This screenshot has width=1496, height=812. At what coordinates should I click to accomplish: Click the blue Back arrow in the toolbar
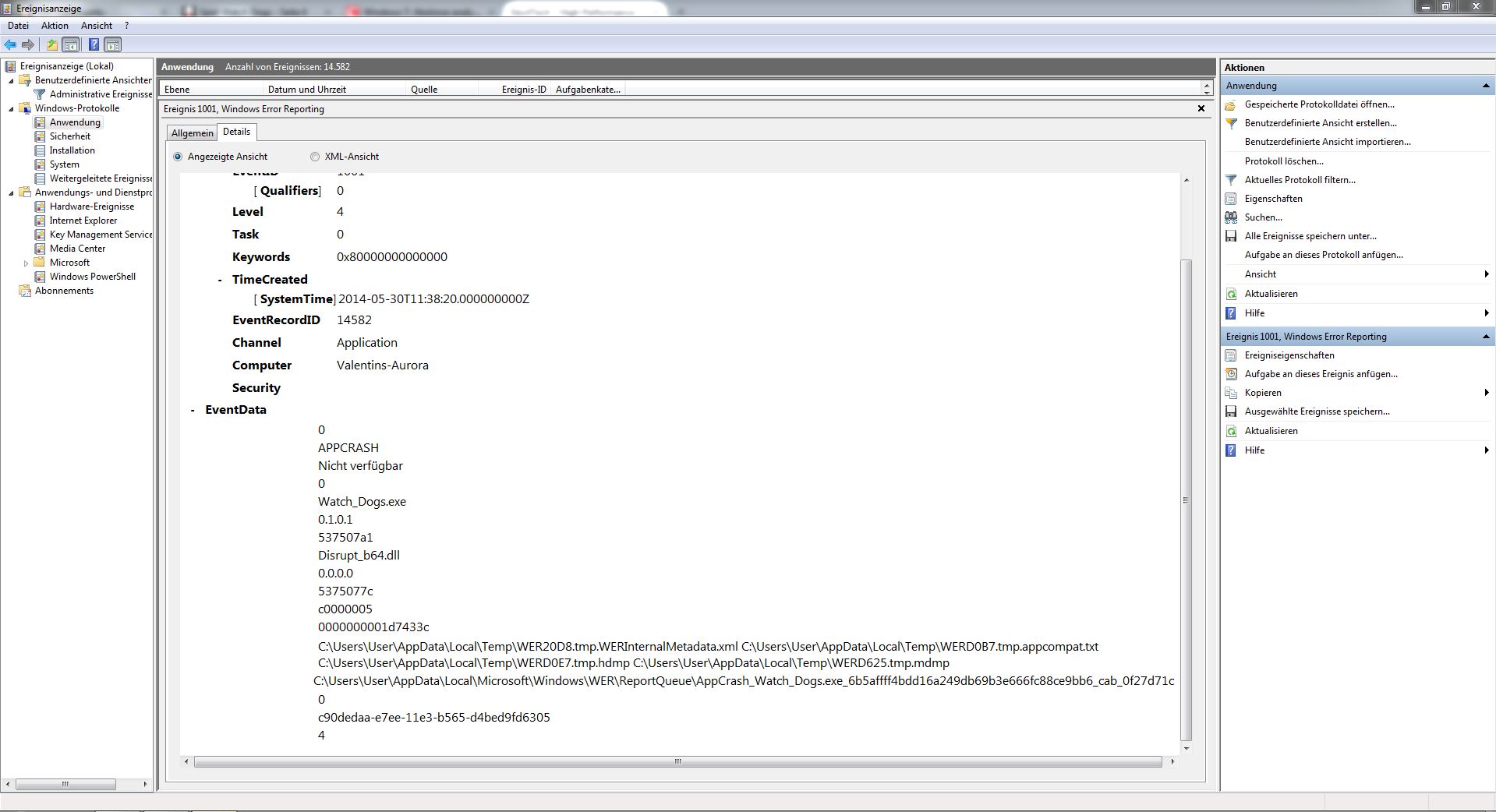(x=10, y=45)
